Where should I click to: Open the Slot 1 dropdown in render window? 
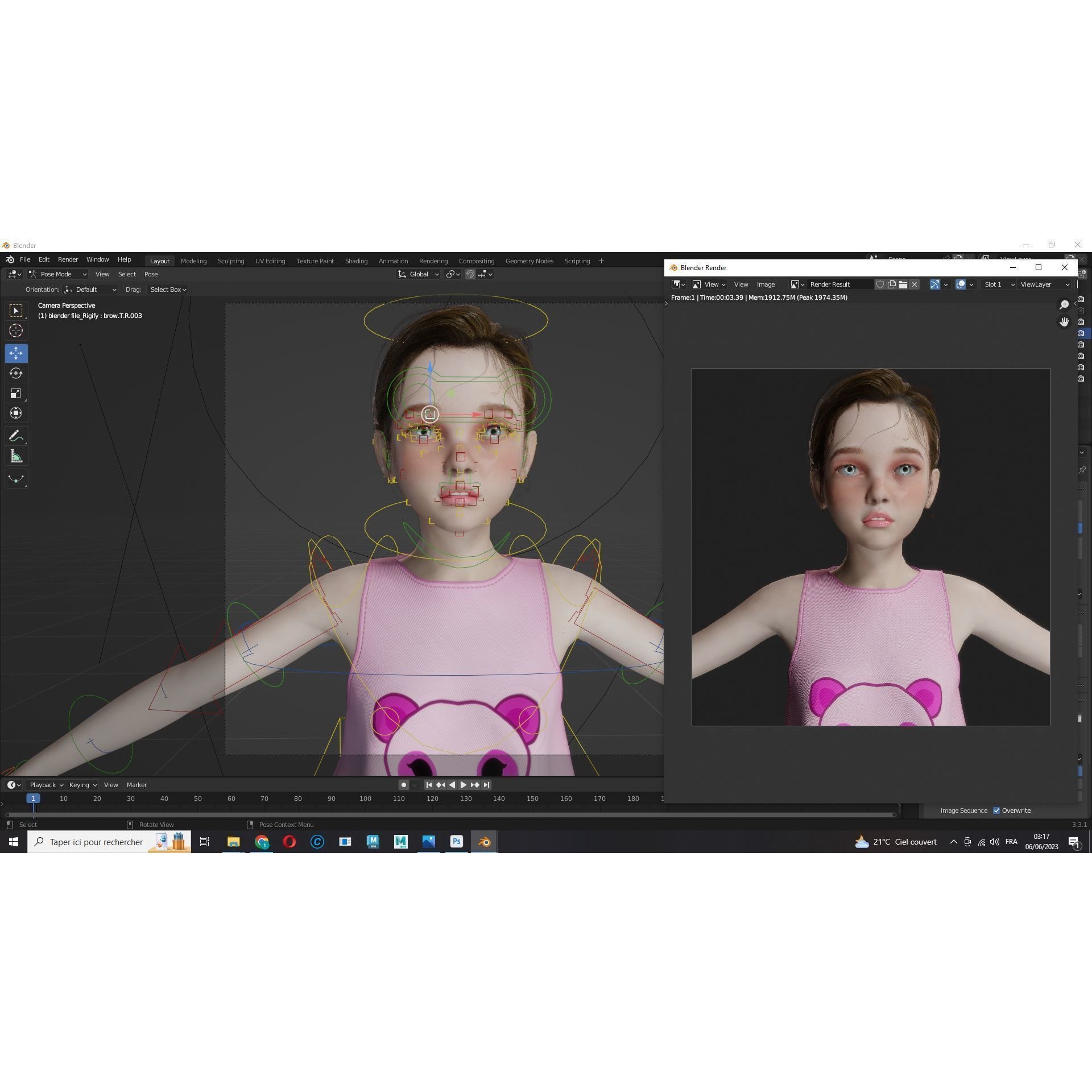point(997,284)
